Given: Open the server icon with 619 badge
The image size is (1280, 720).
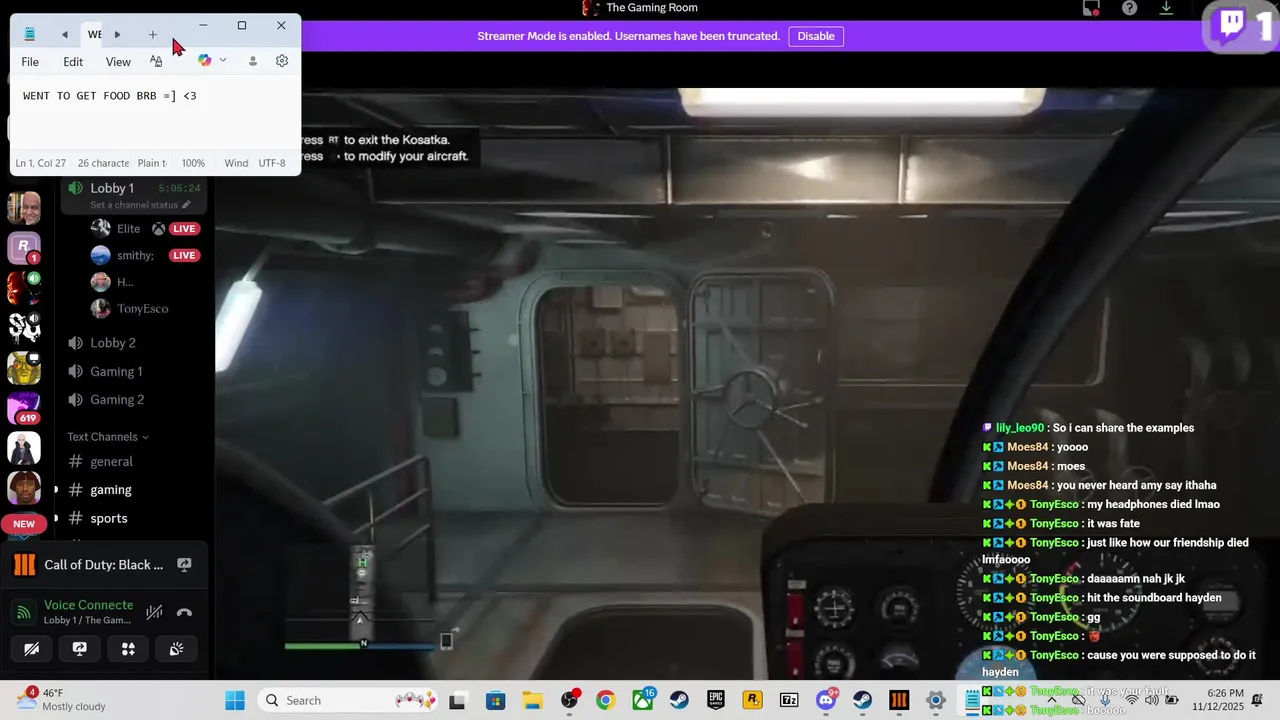Looking at the screenshot, I should [x=24, y=408].
